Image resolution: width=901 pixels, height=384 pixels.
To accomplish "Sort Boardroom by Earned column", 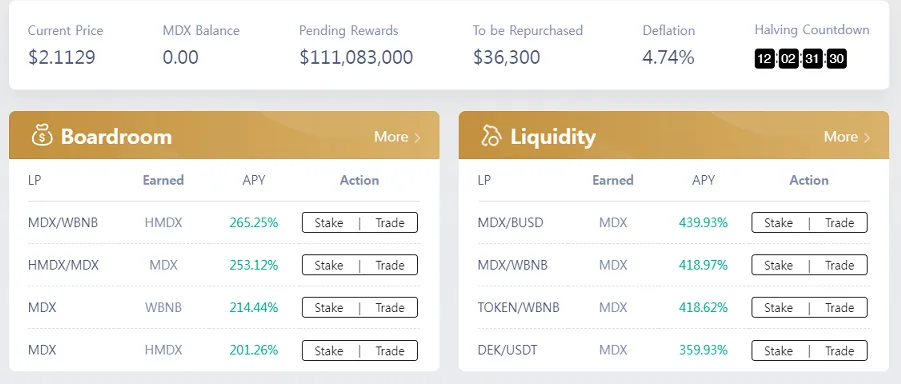I will point(163,181).
